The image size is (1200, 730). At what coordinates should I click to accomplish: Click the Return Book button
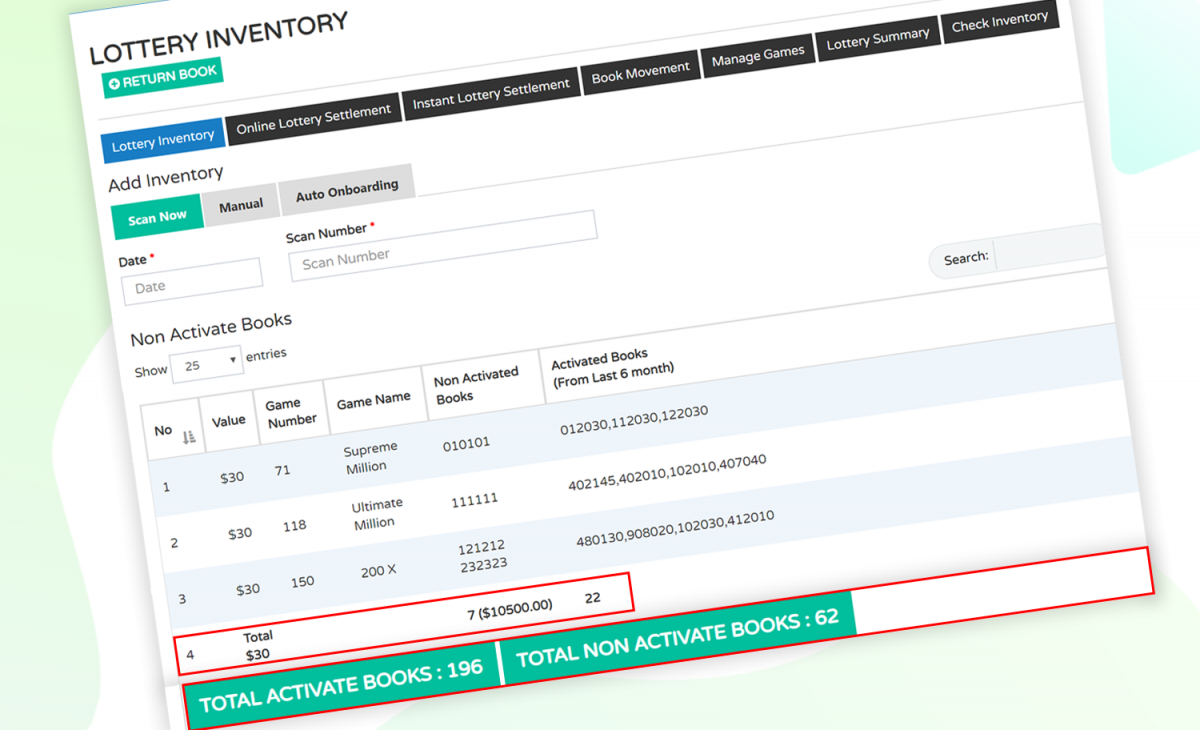(163, 72)
